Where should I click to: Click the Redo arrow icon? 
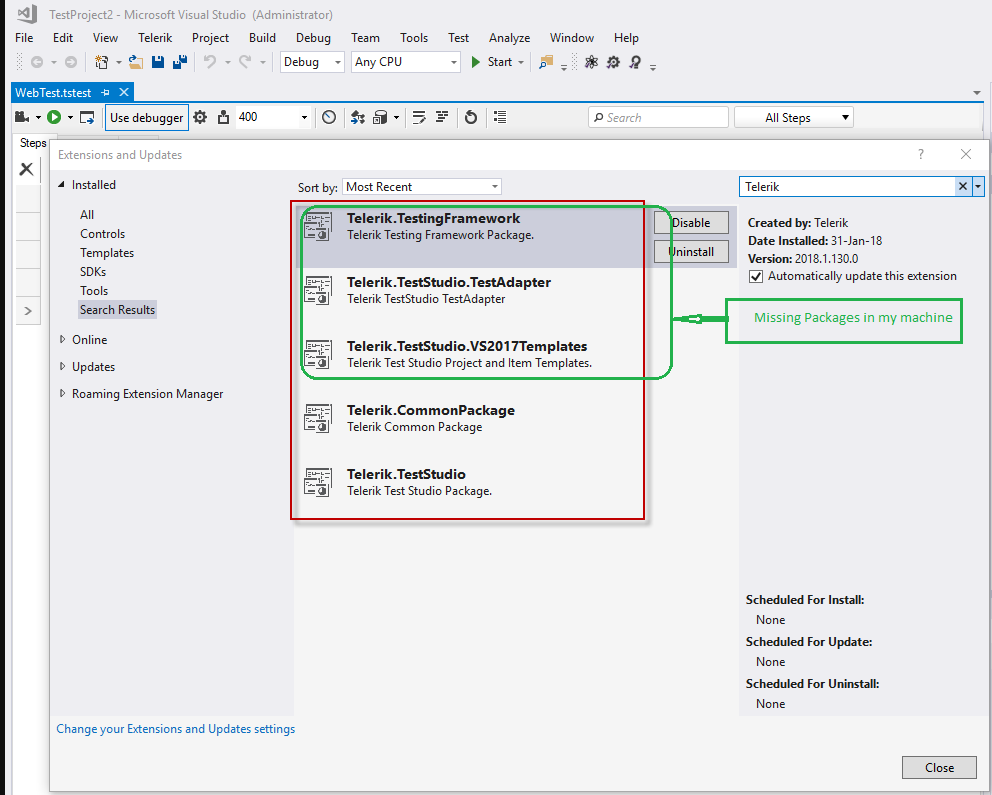245,62
